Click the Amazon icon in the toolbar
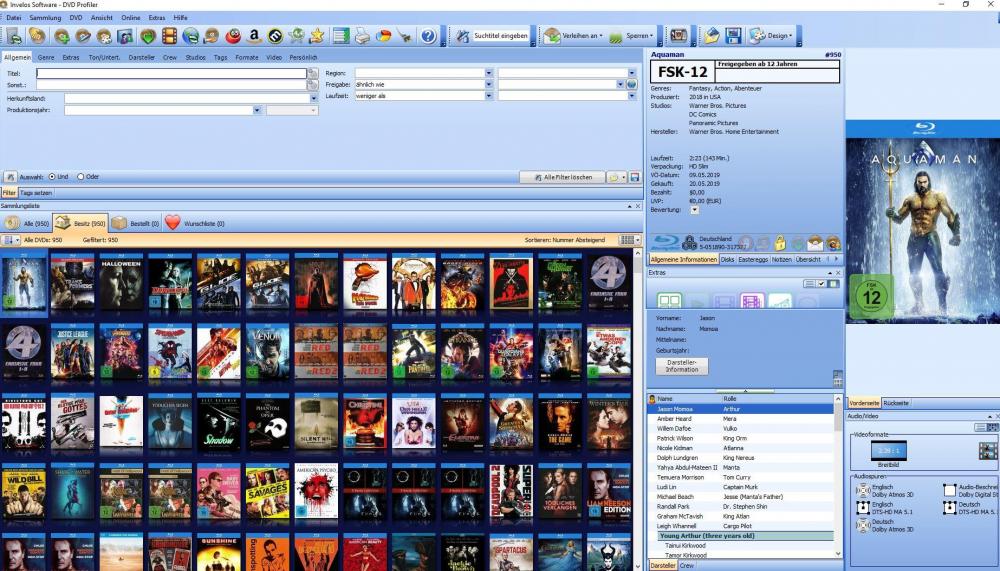The image size is (1000, 571). click(253, 36)
